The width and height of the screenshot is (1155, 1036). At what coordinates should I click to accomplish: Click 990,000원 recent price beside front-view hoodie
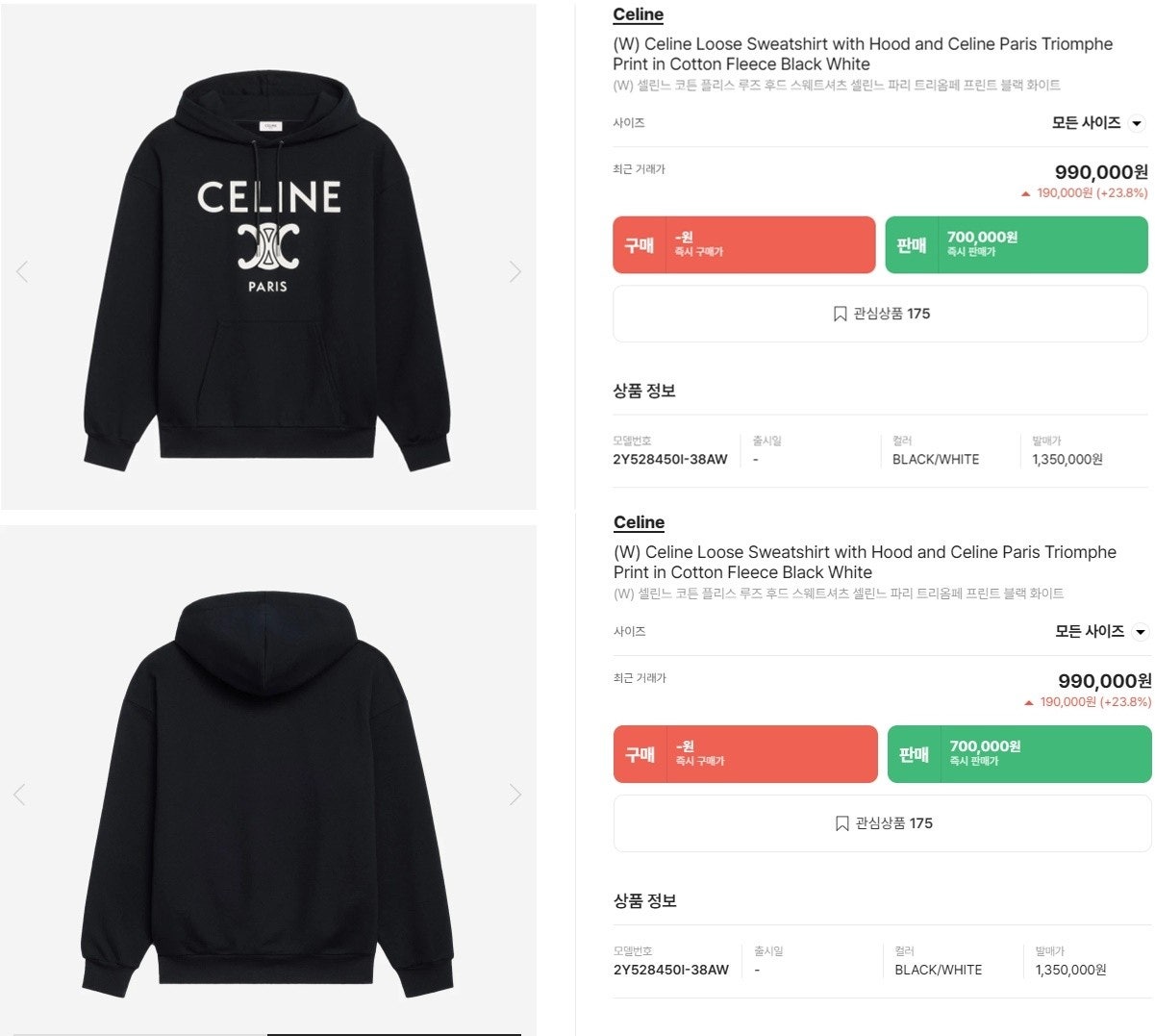[1101, 172]
